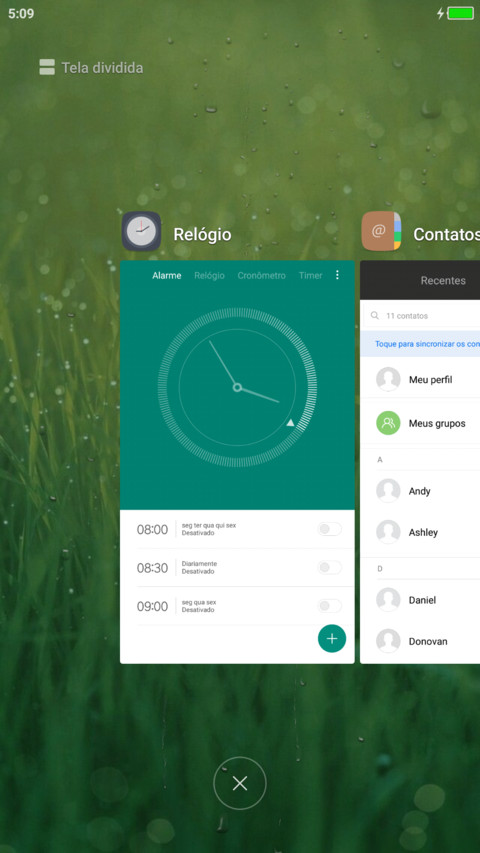Switch to the Alarme tab
The height and width of the screenshot is (853, 480).
pyautogui.click(x=167, y=275)
